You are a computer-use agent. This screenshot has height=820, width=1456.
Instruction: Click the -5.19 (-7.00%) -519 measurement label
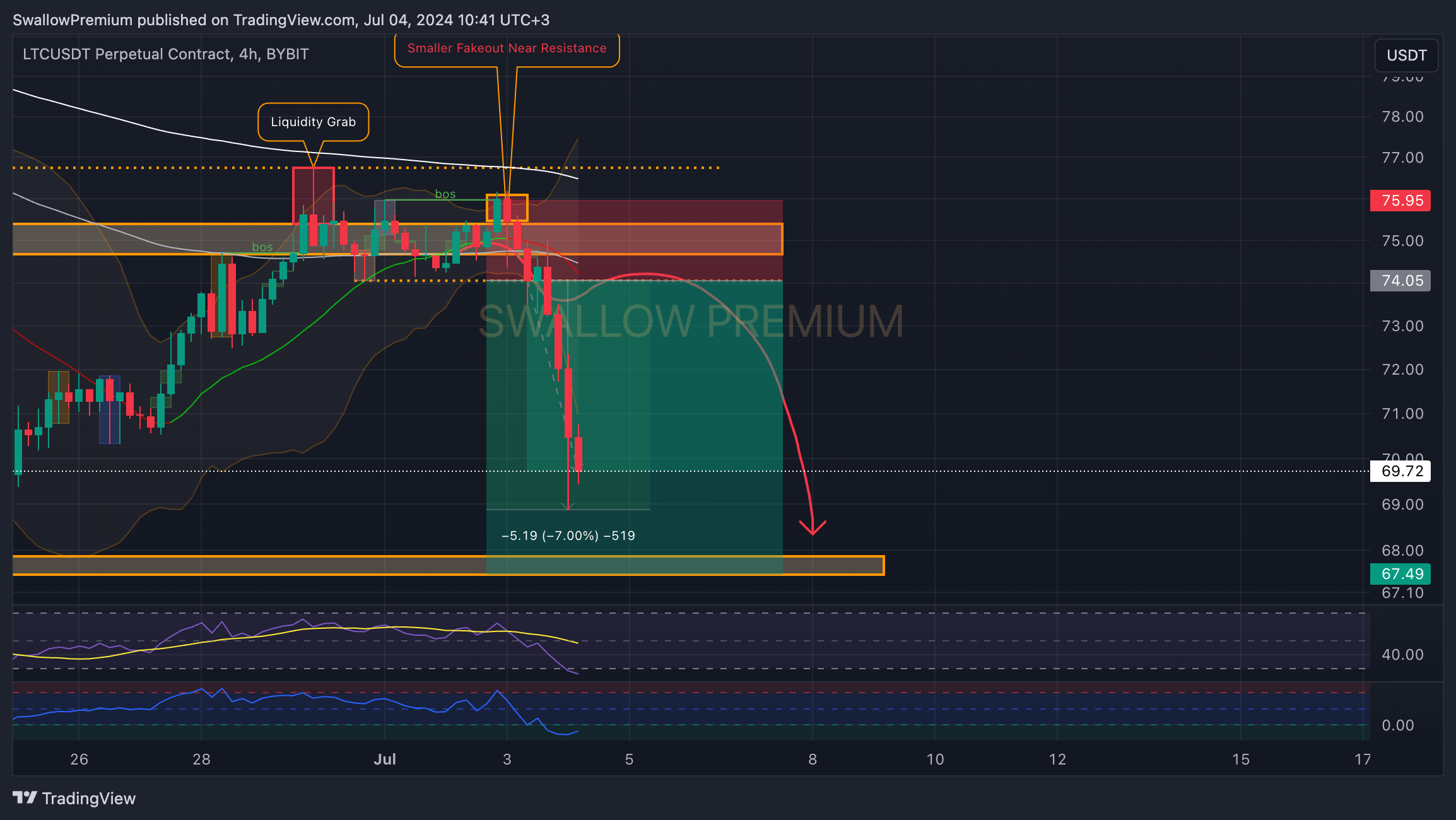pos(568,536)
